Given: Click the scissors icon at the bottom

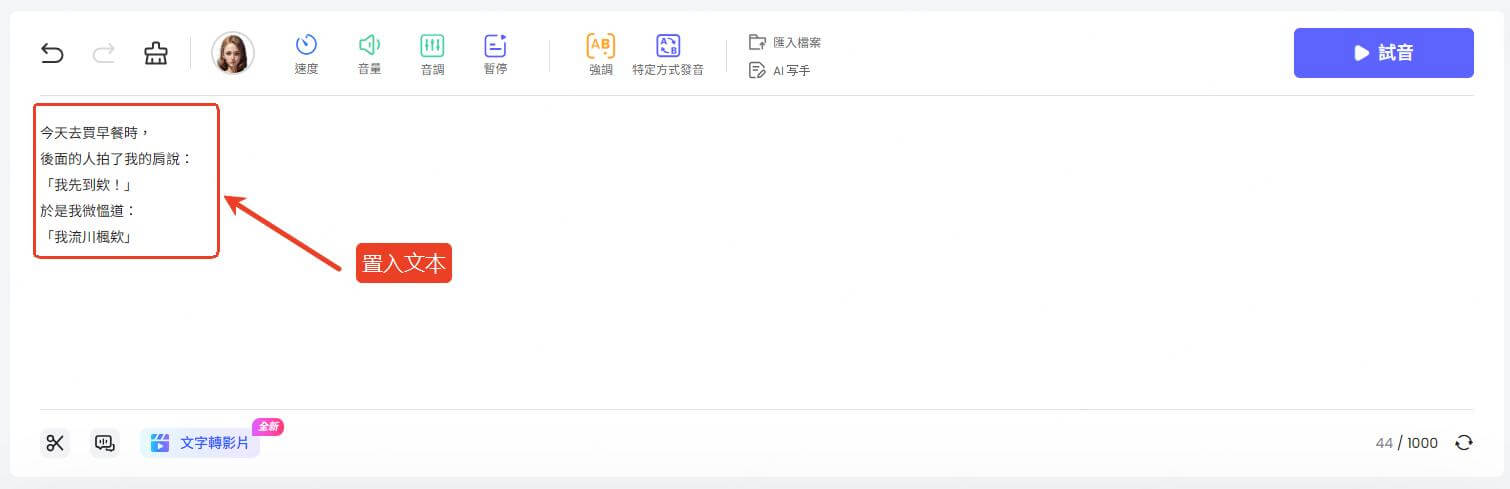Looking at the screenshot, I should [x=55, y=443].
